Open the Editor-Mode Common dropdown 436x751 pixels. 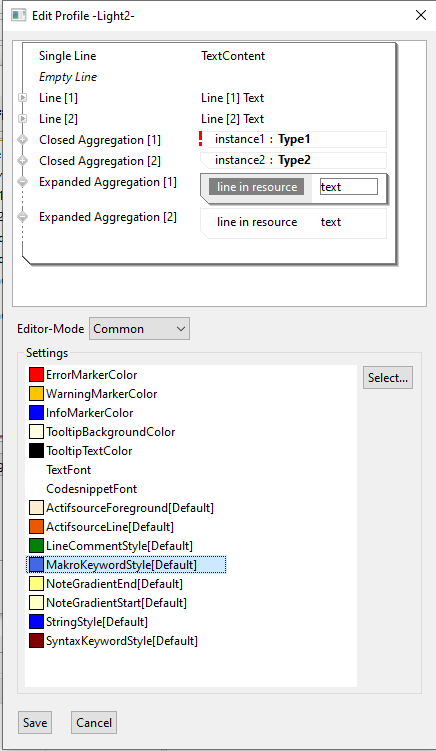click(139, 329)
